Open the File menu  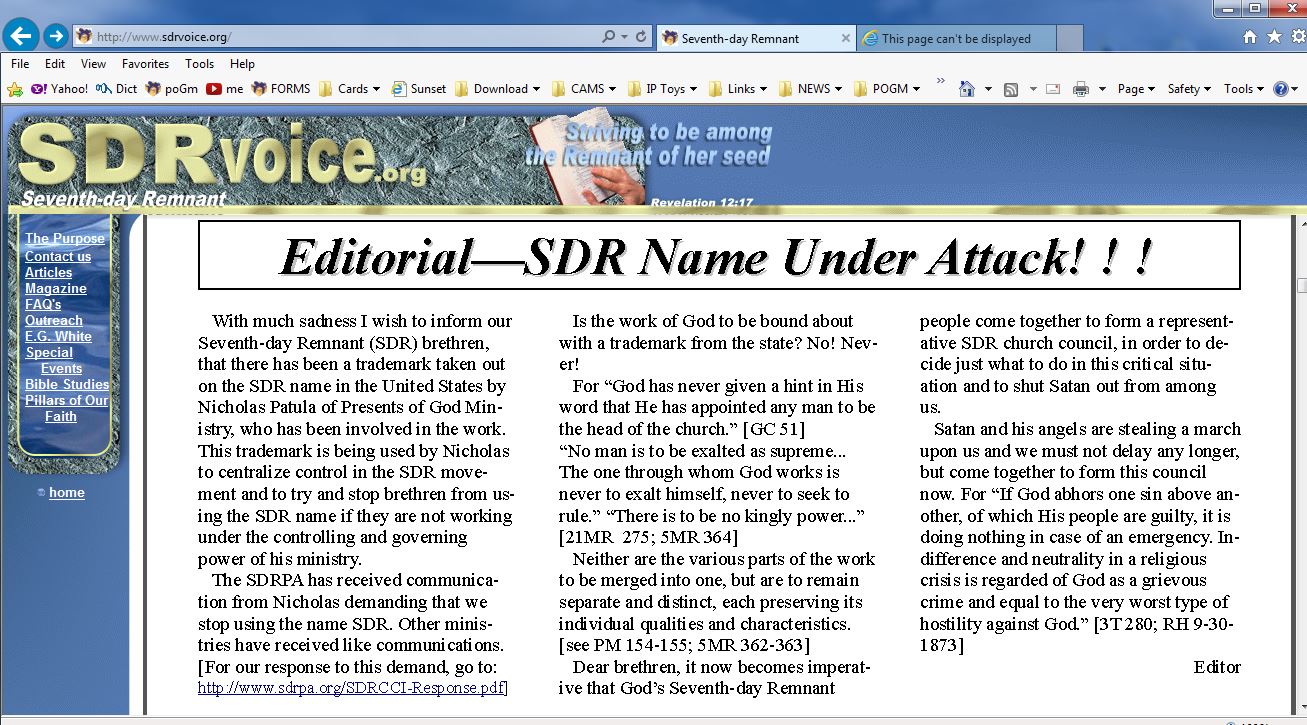pyautogui.click(x=20, y=63)
